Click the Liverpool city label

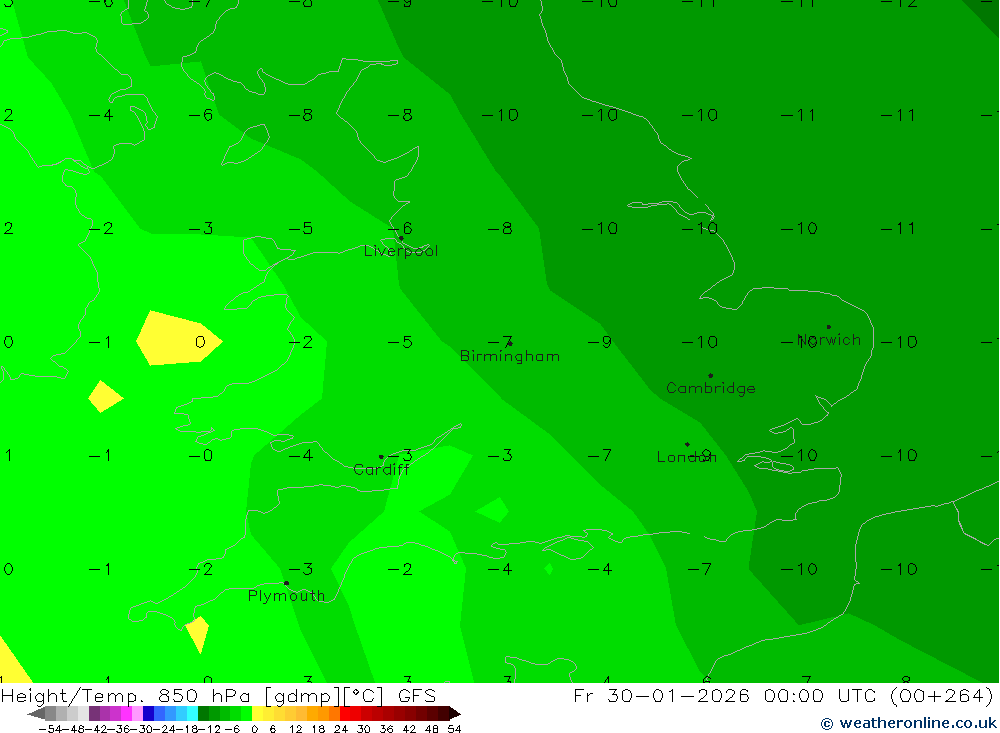(x=401, y=251)
